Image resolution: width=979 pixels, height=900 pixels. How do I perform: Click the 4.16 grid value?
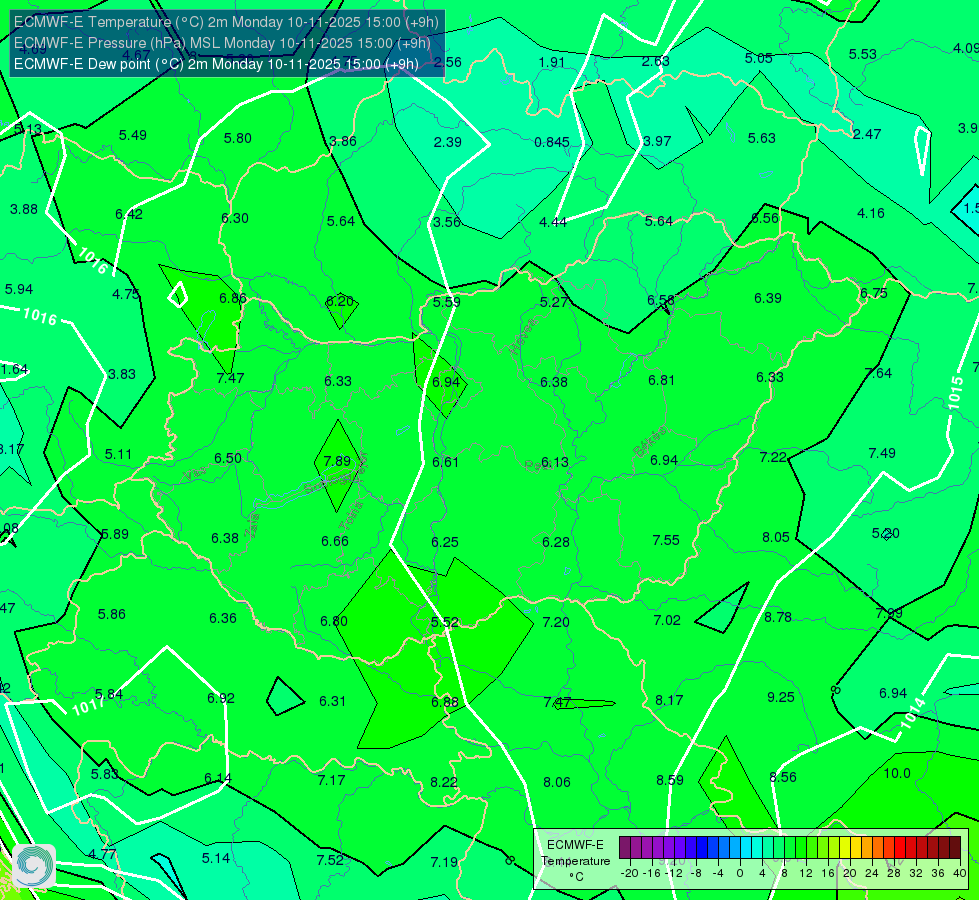coord(871,214)
